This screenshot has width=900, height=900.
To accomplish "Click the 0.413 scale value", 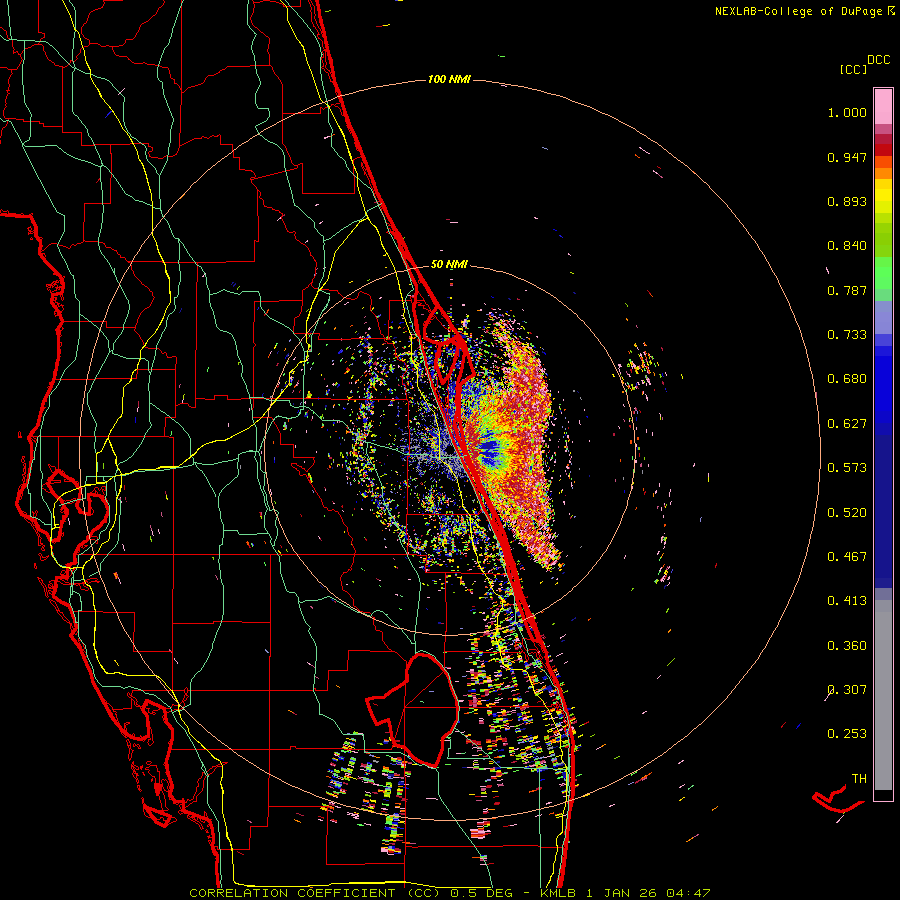I will click(x=847, y=601).
